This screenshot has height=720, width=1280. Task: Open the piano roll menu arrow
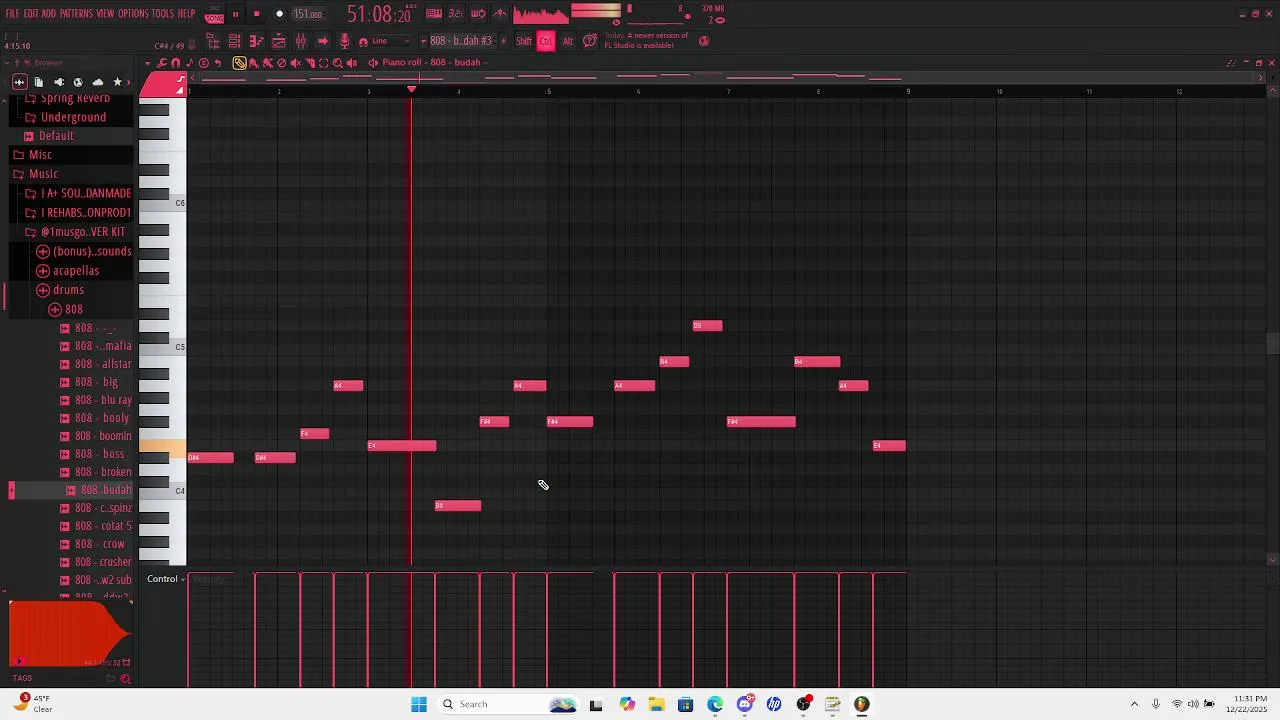pyautogui.click(x=148, y=63)
